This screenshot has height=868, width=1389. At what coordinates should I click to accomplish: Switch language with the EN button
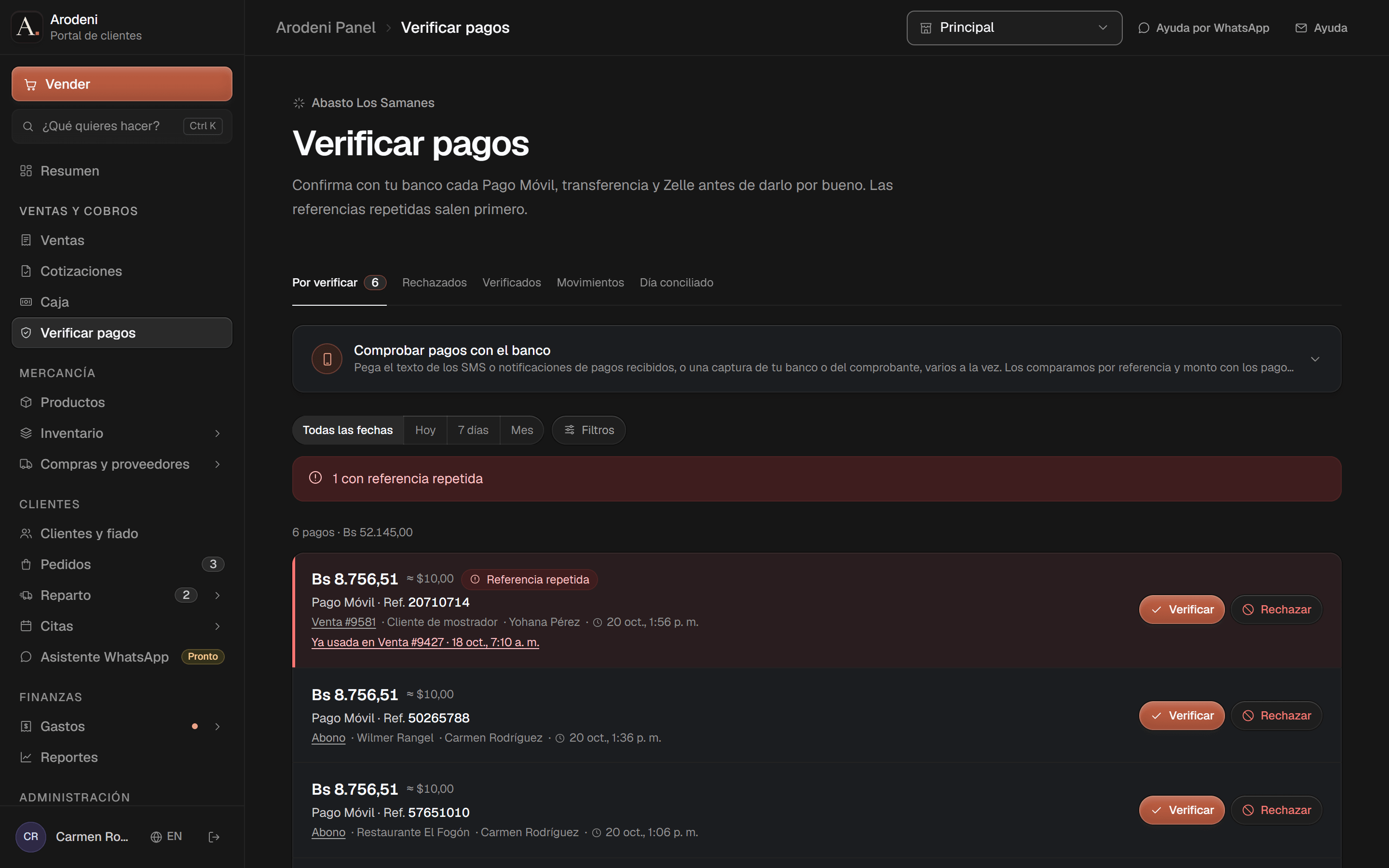coord(166,837)
